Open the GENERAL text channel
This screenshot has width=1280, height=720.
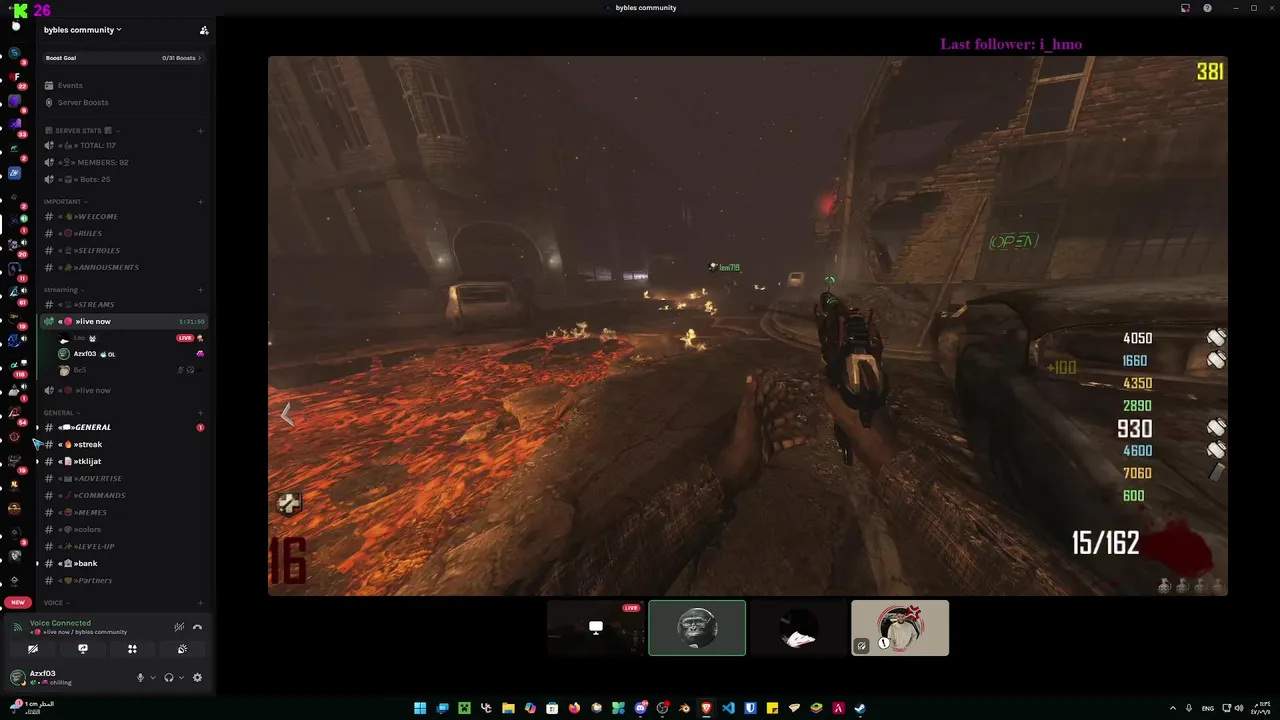pos(124,427)
